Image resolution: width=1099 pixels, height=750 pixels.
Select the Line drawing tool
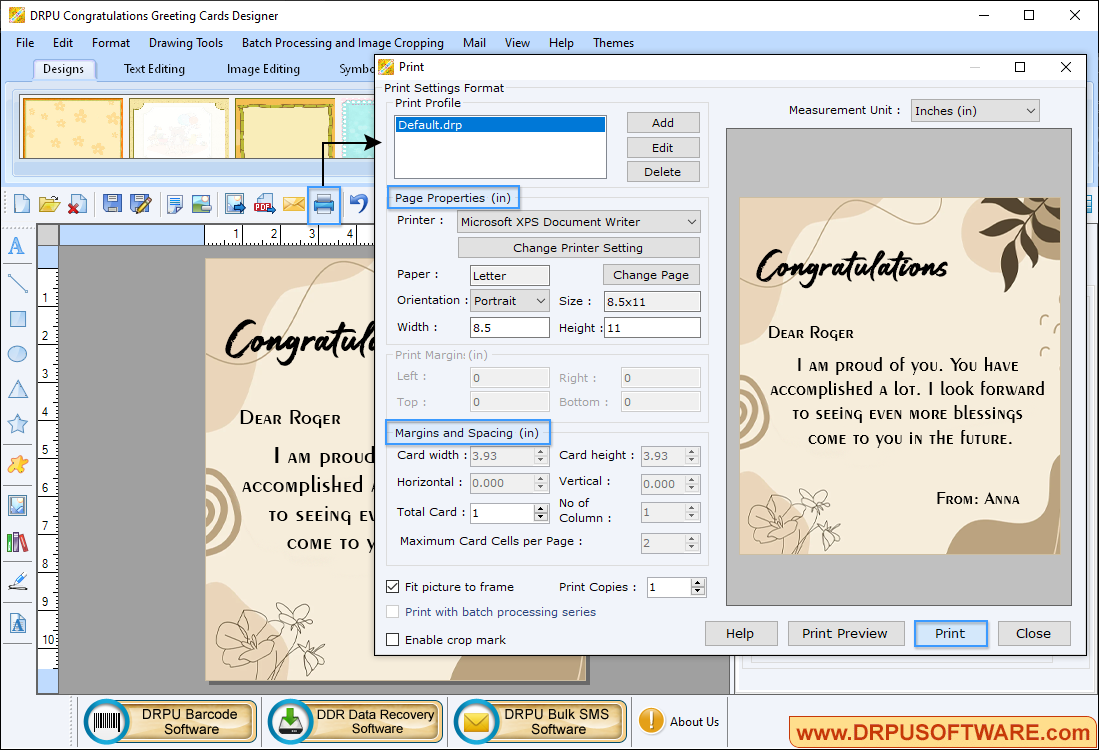click(19, 283)
